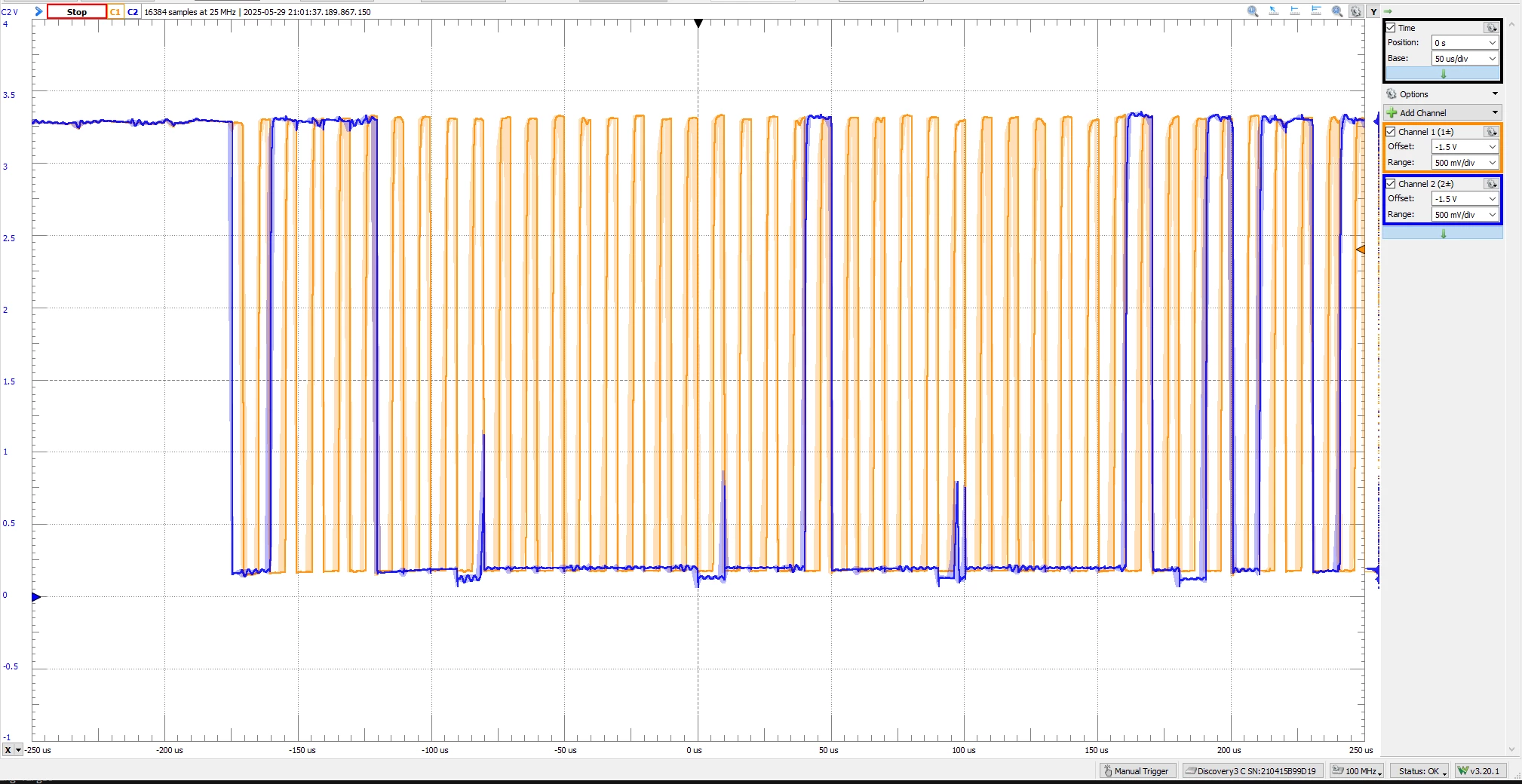Viewport: 1522px width, 784px height.
Task: Open the Channel 2 settings gear
Action: (1491, 184)
